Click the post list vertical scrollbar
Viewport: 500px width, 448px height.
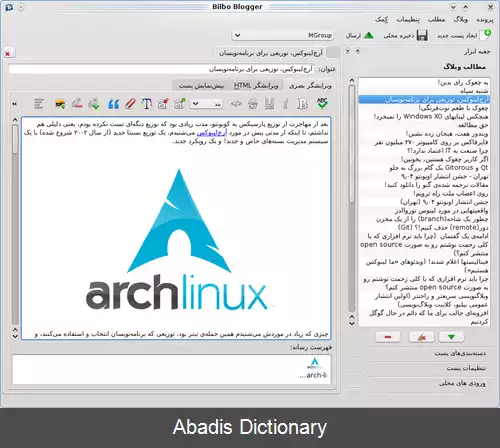(x=352, y=201)
